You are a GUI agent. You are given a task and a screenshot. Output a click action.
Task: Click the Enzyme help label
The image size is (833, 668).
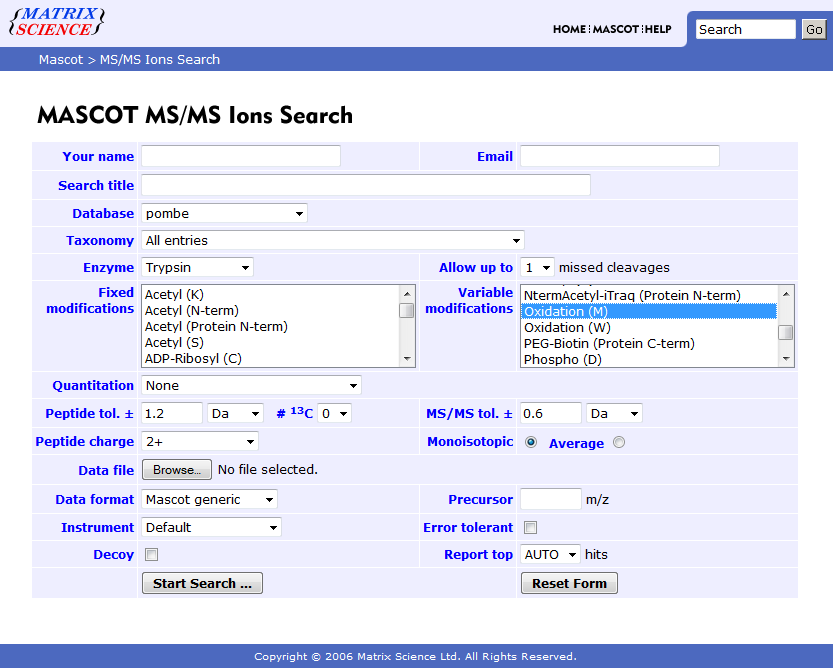[108, 267]
